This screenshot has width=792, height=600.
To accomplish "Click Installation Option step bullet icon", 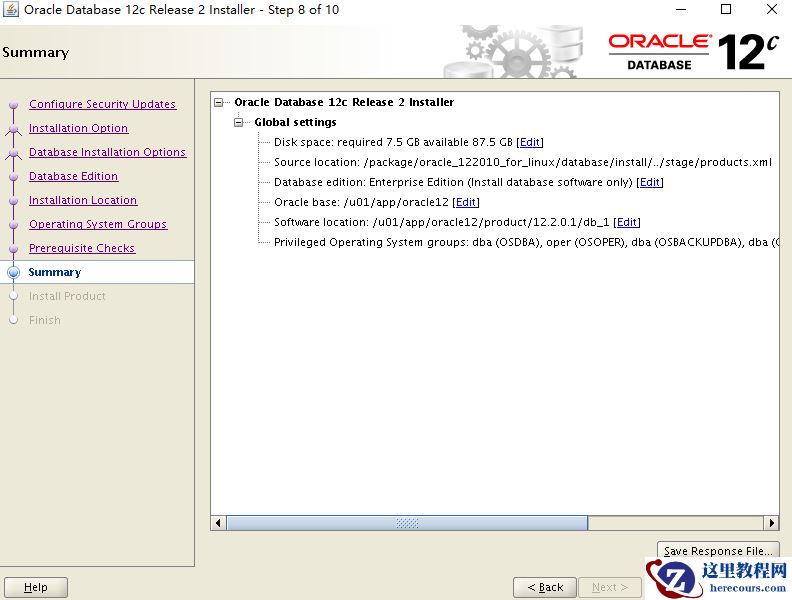I will (x=14, y=129).
